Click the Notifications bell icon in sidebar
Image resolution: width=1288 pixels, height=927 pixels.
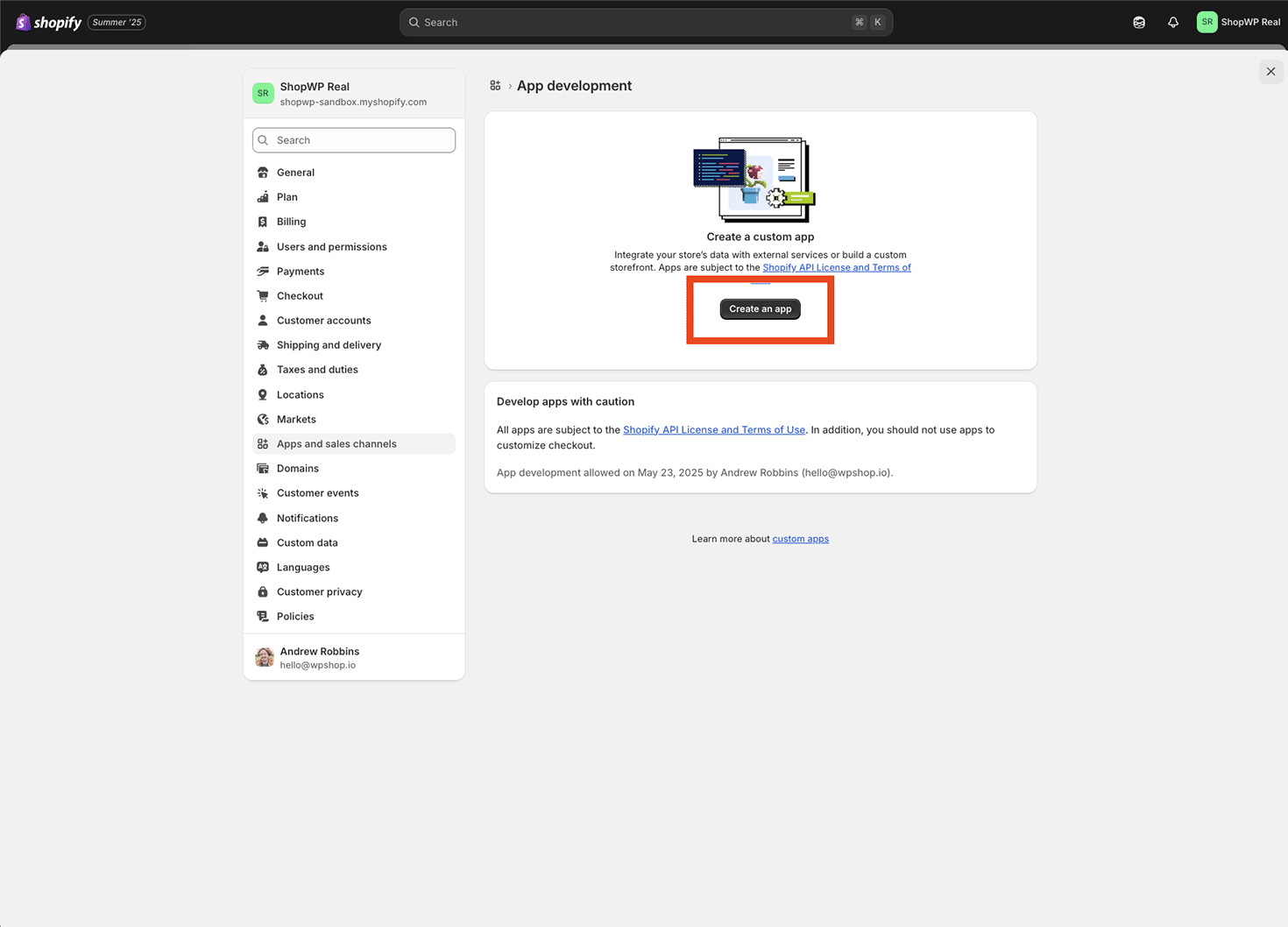(x=263, y=519)
